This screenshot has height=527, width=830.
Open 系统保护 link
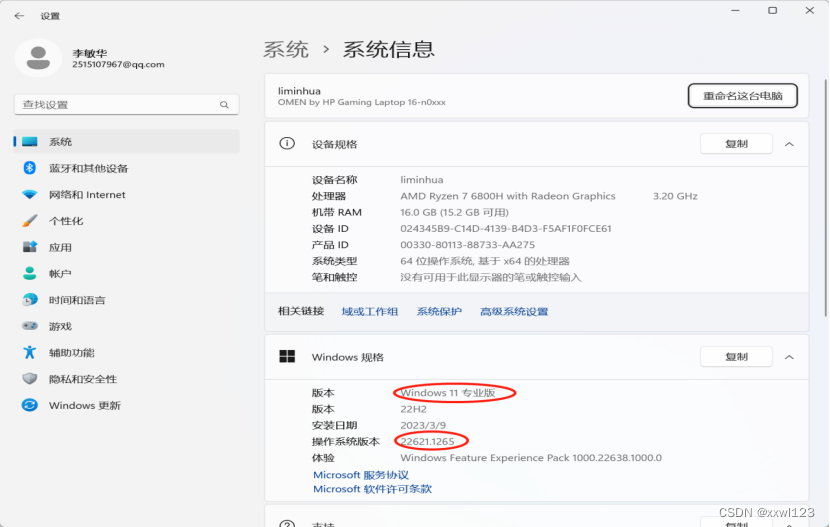(439, 311)
